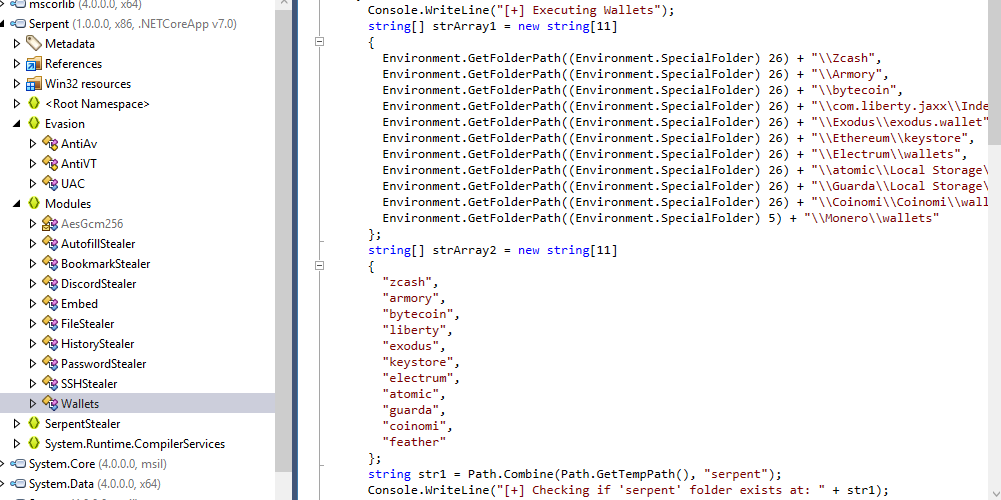Viewport: 1001px width, 500px height.
Task: Click the BookmarkStealer class icon
Action: click(x=50, y=263)
